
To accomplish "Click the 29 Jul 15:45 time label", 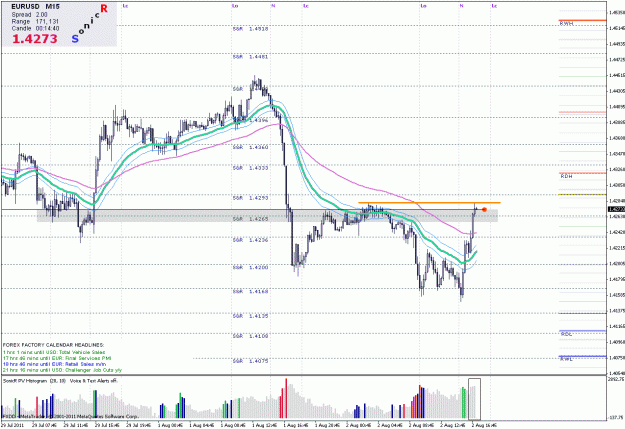I will click(107, 425).
